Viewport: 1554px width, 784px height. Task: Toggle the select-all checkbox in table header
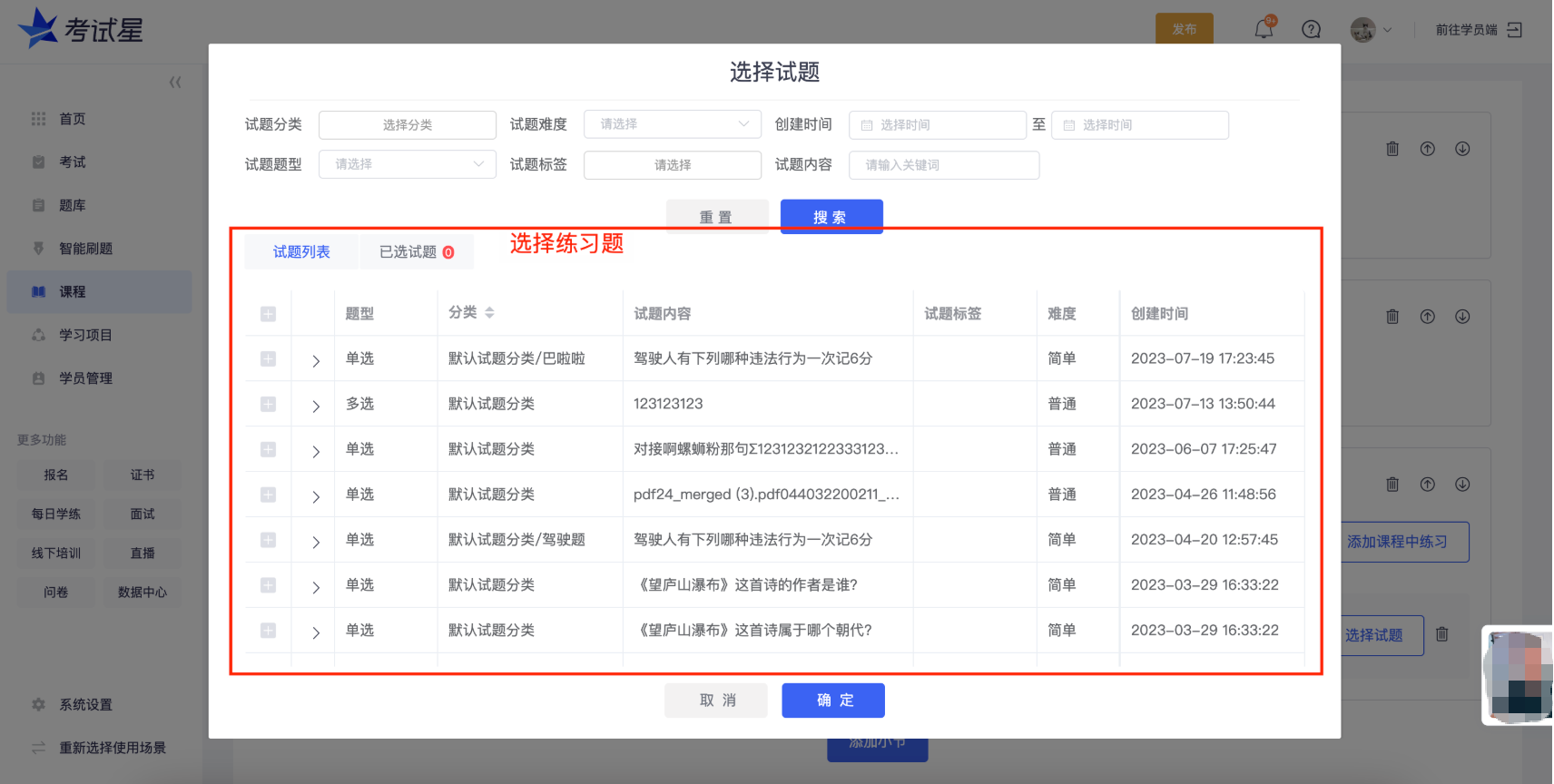(268, 314)
